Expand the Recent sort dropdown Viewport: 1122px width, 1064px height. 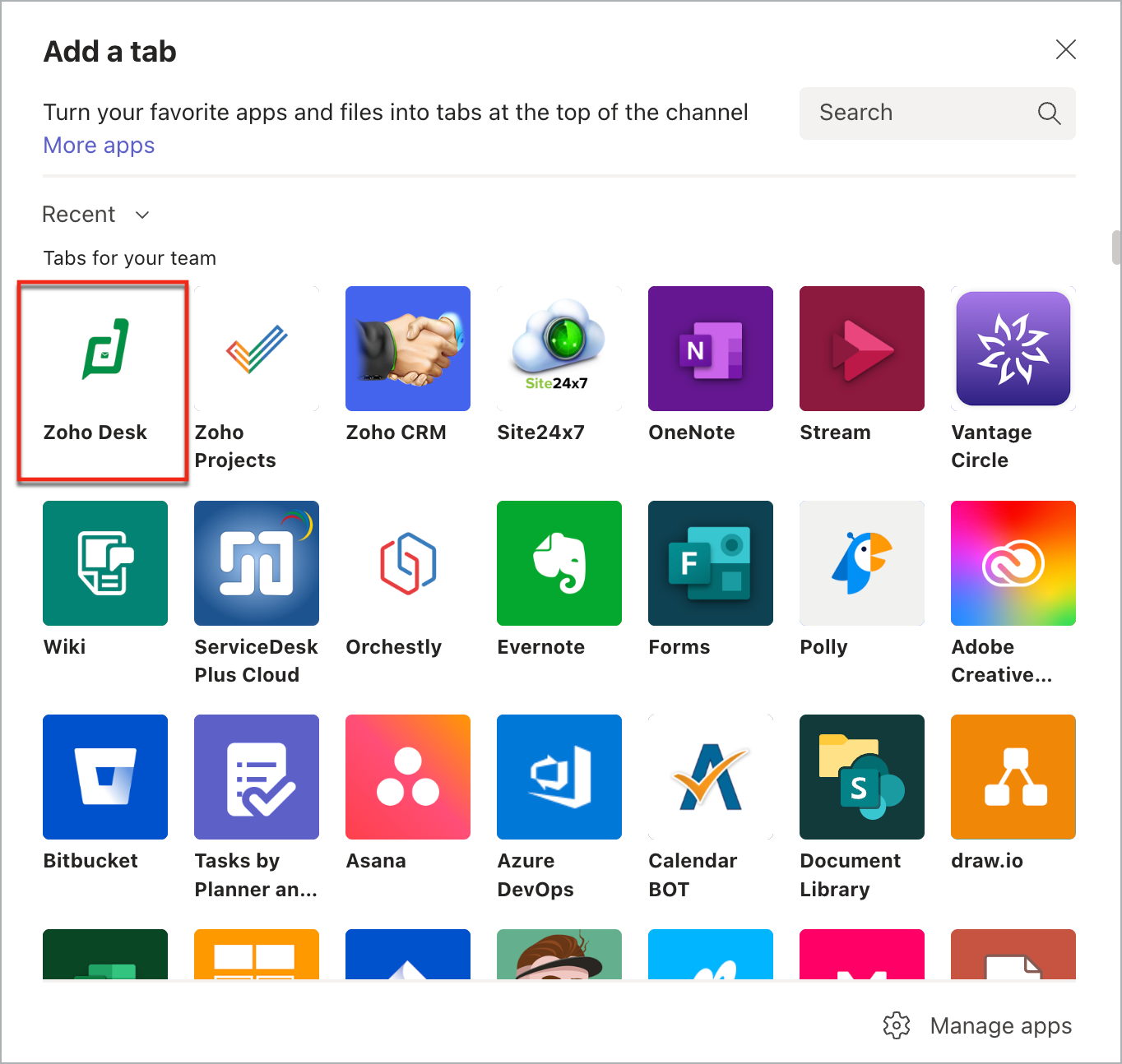96,215
